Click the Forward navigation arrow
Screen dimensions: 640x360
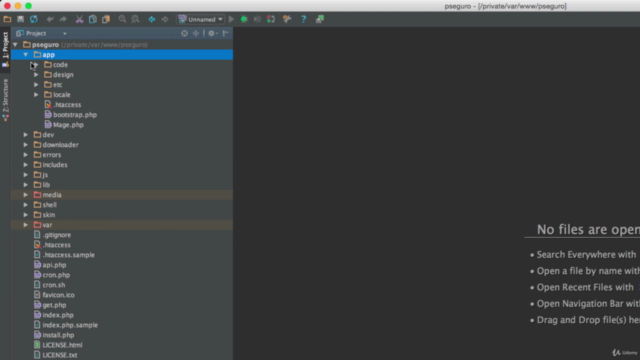click(165, 19)
